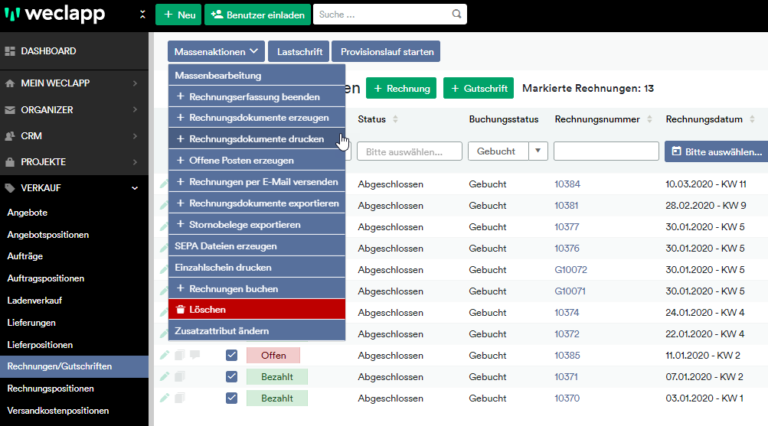
Task: Click the + Gutschrift button
Action: pos(479,88)
